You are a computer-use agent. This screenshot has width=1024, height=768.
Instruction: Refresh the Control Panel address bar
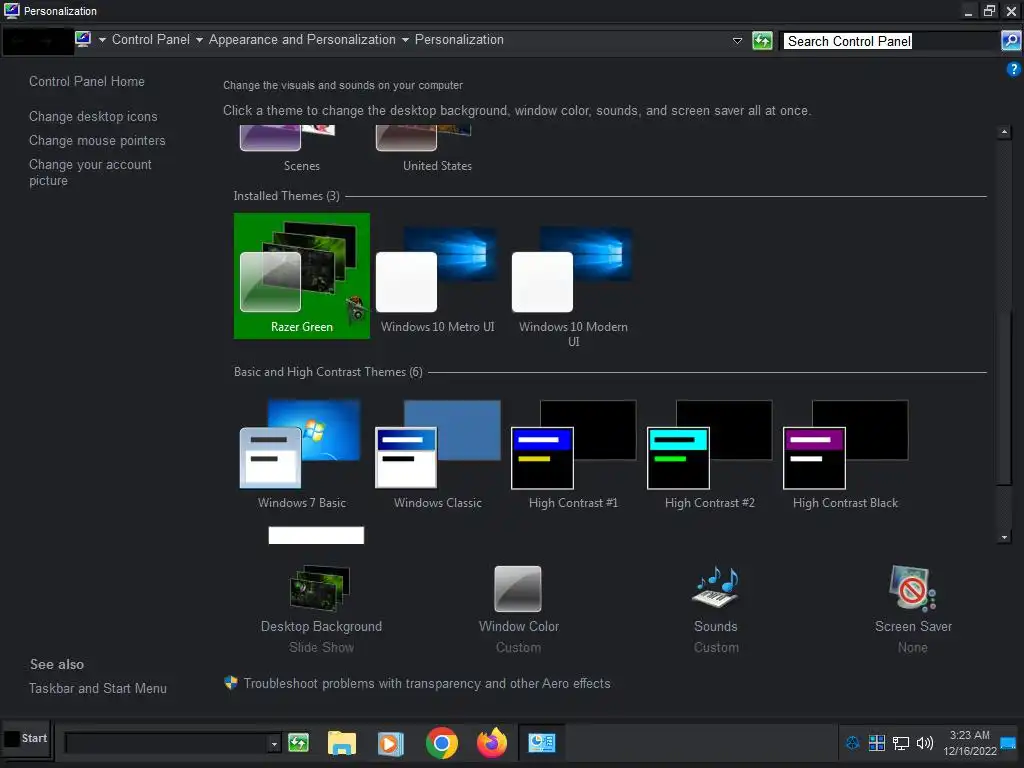click(762, 40)
